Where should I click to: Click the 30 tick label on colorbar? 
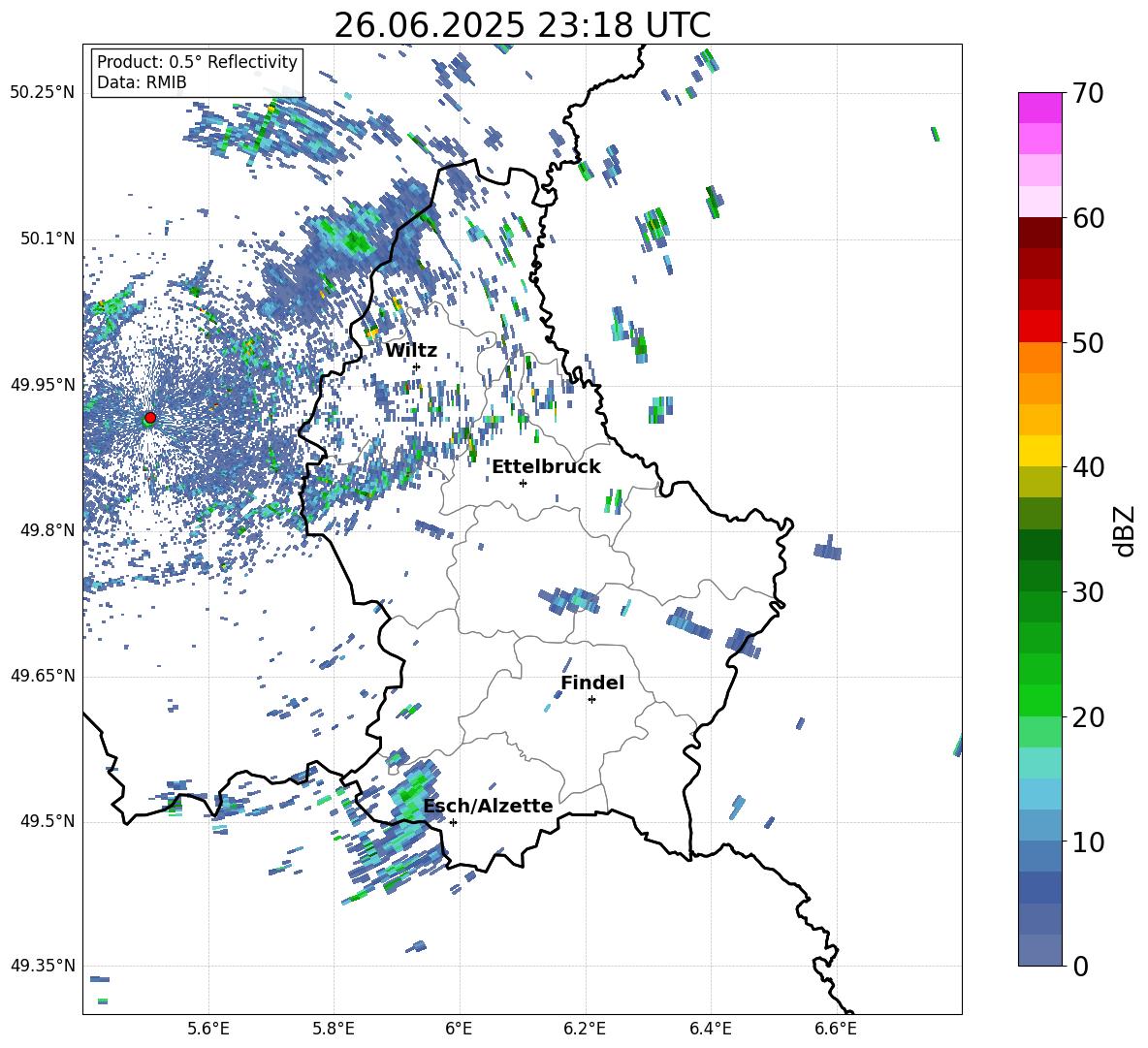[1088, 592]
